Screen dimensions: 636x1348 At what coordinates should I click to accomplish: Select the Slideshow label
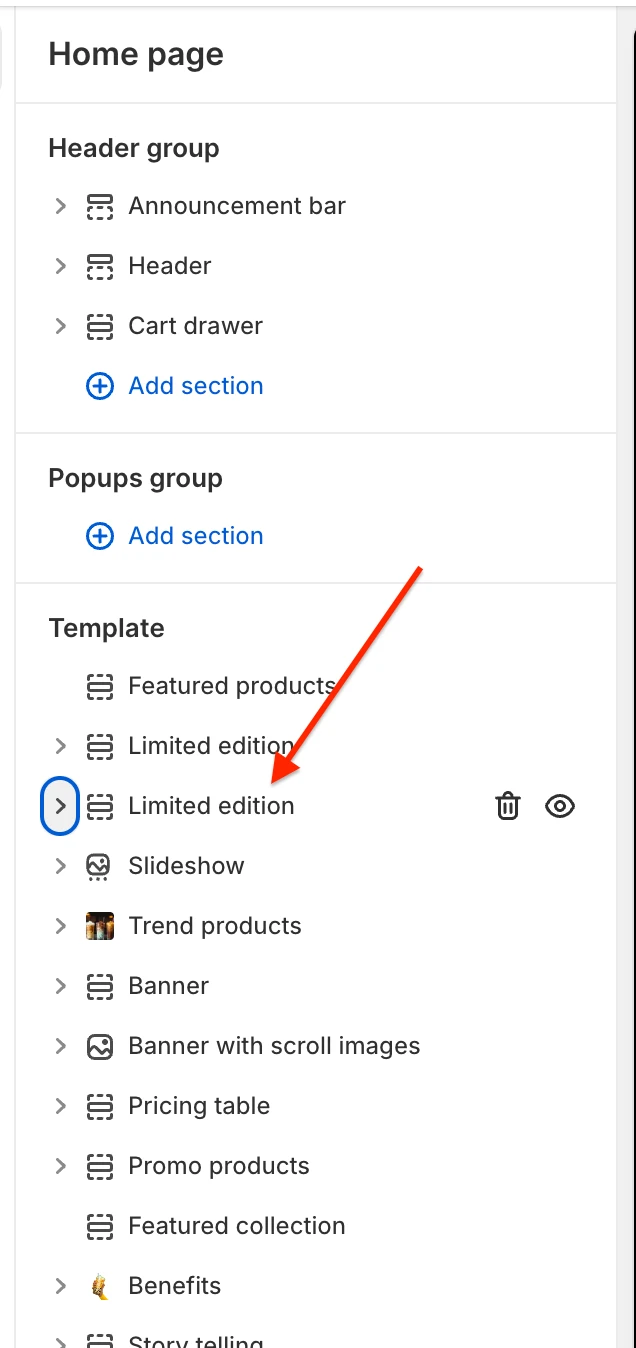click(x=186, y=866)
